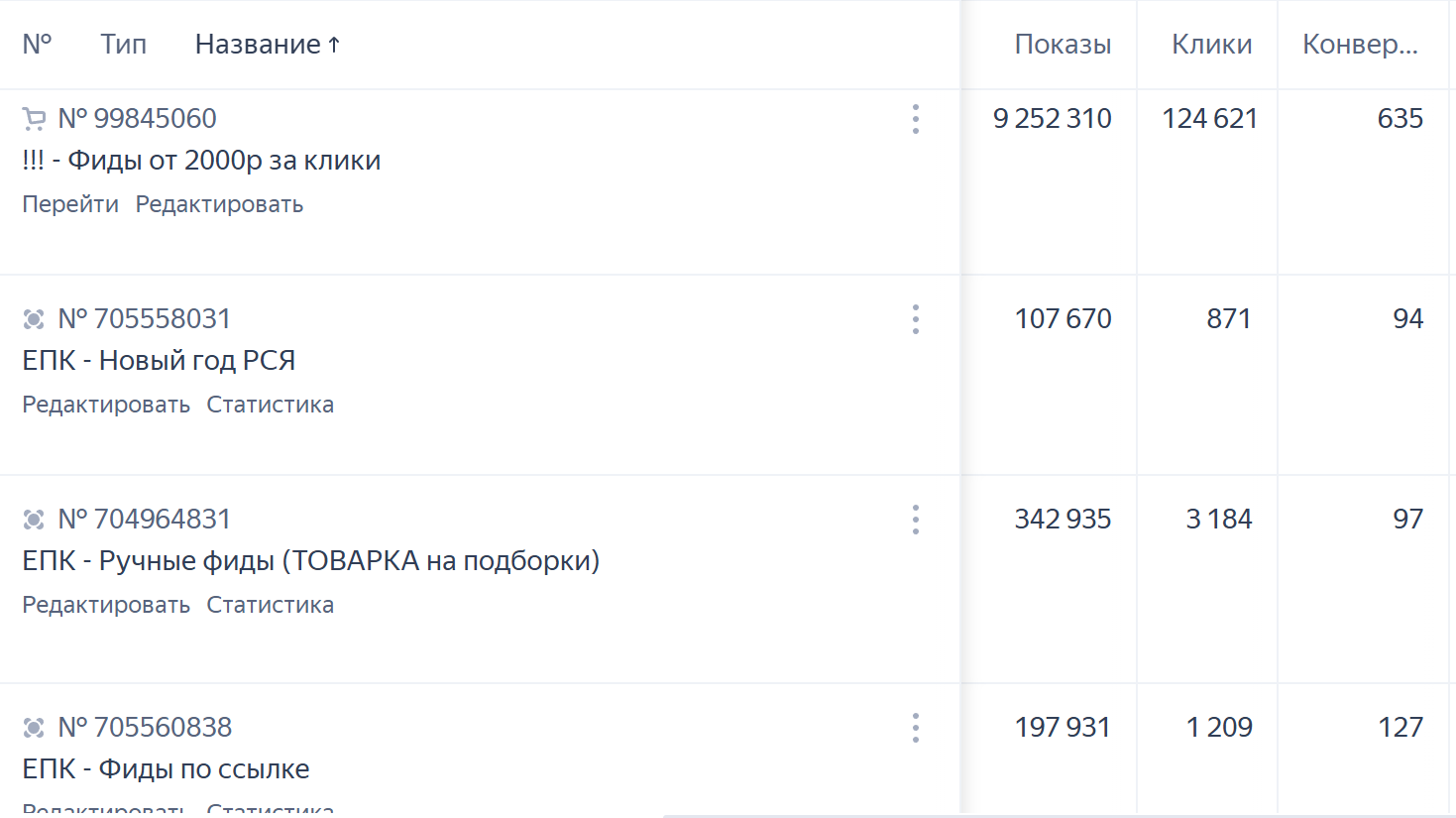Click the shopping cart icon beside campaign № 99845060

[33, 118]
